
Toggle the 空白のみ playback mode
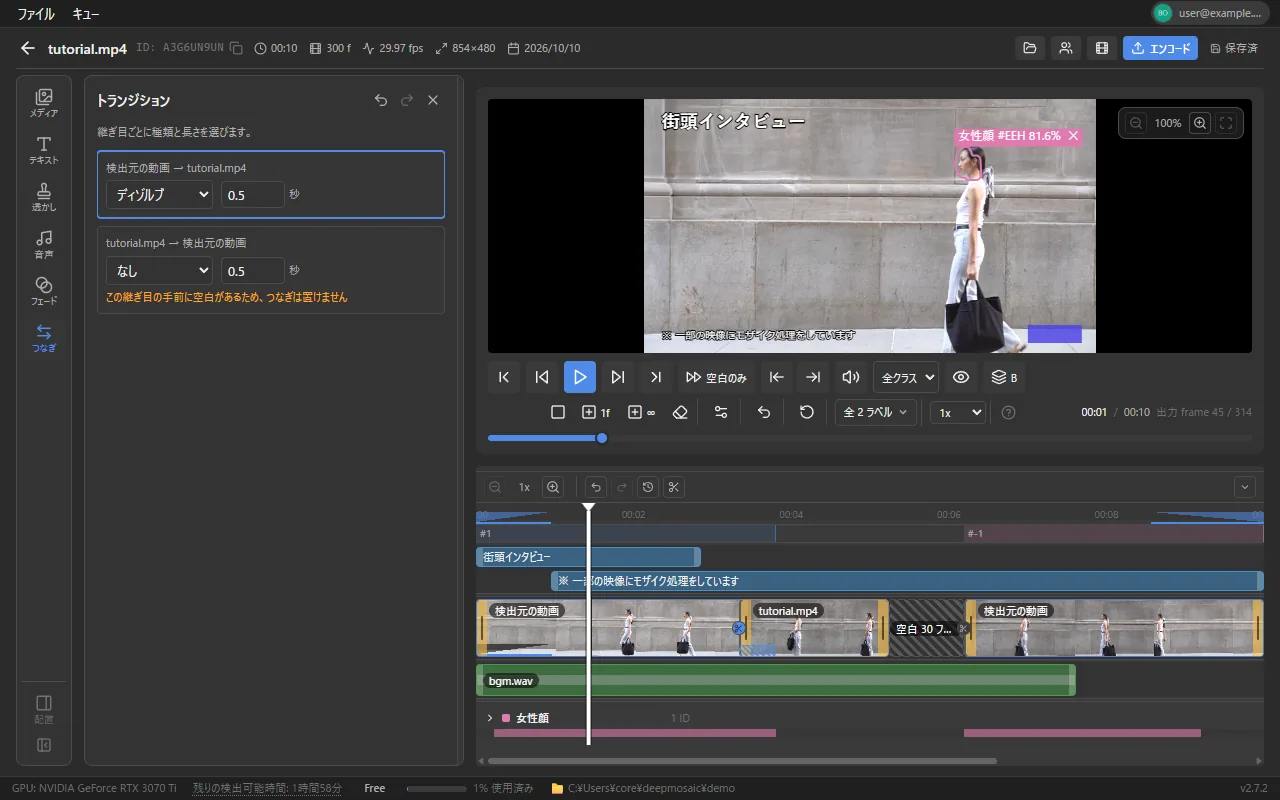click(716, 377)
